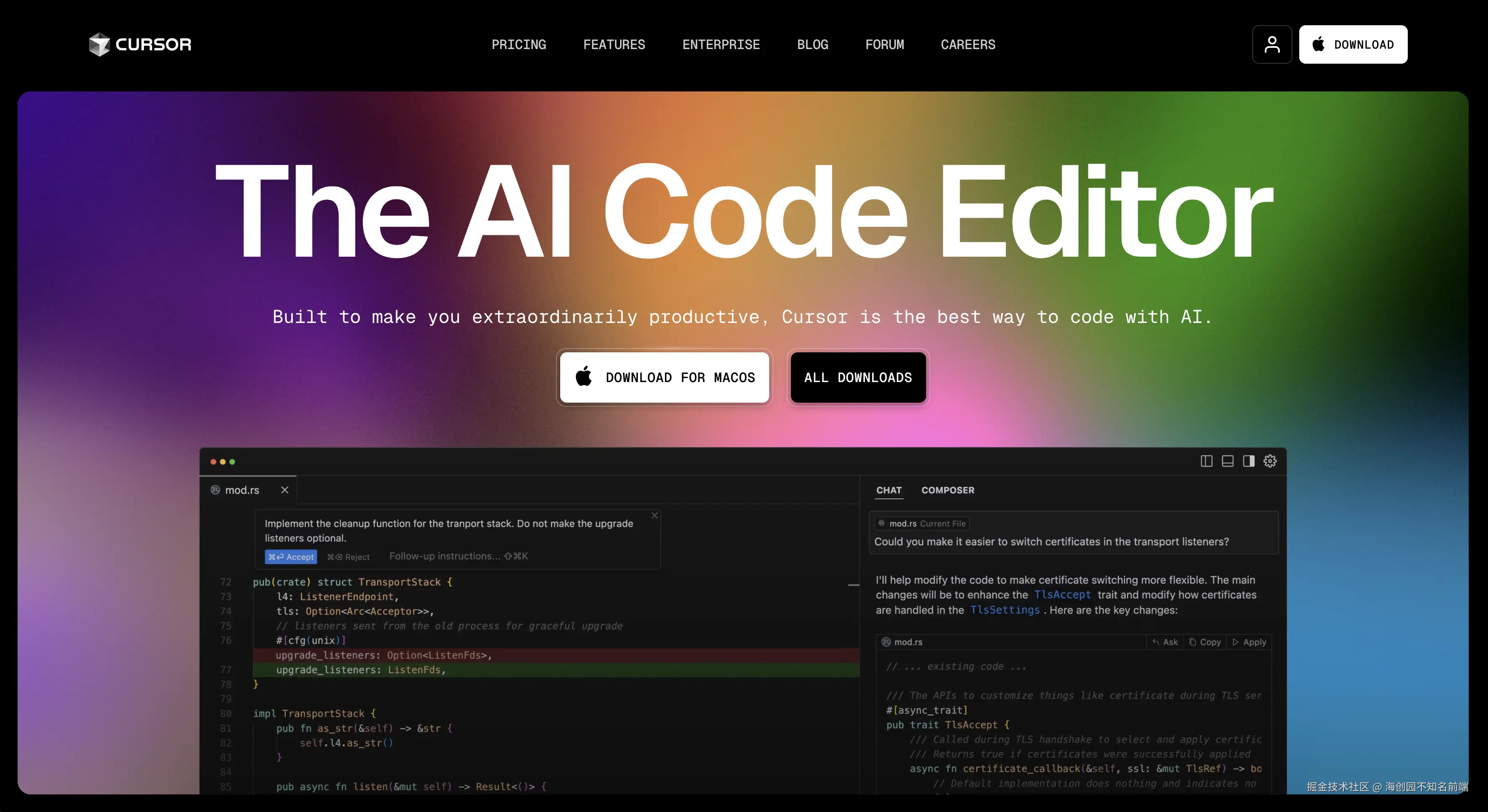Open the user account icon

pos(1272,44)
